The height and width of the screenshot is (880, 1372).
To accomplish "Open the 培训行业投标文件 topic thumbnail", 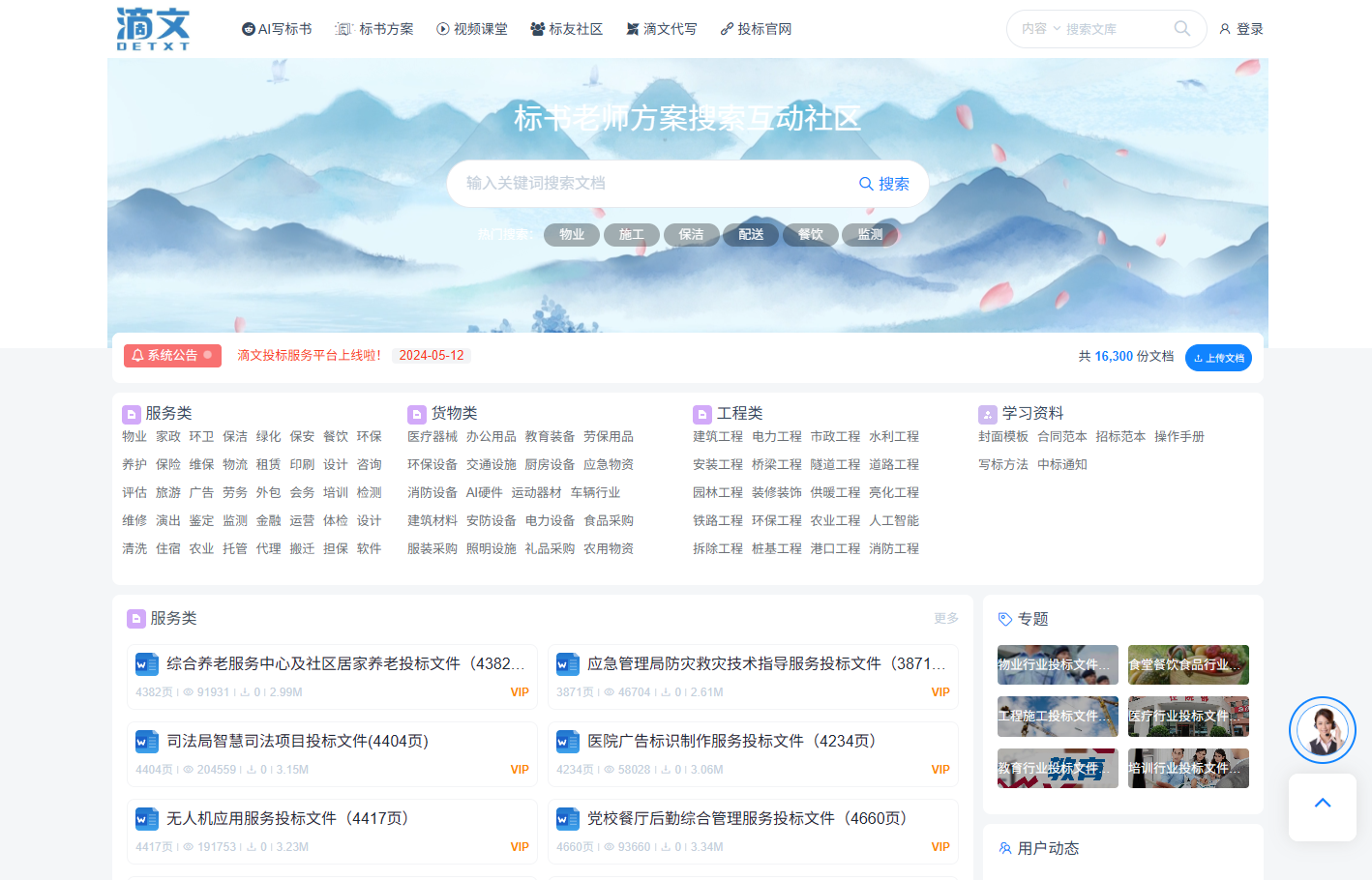I will [1188, 768].
